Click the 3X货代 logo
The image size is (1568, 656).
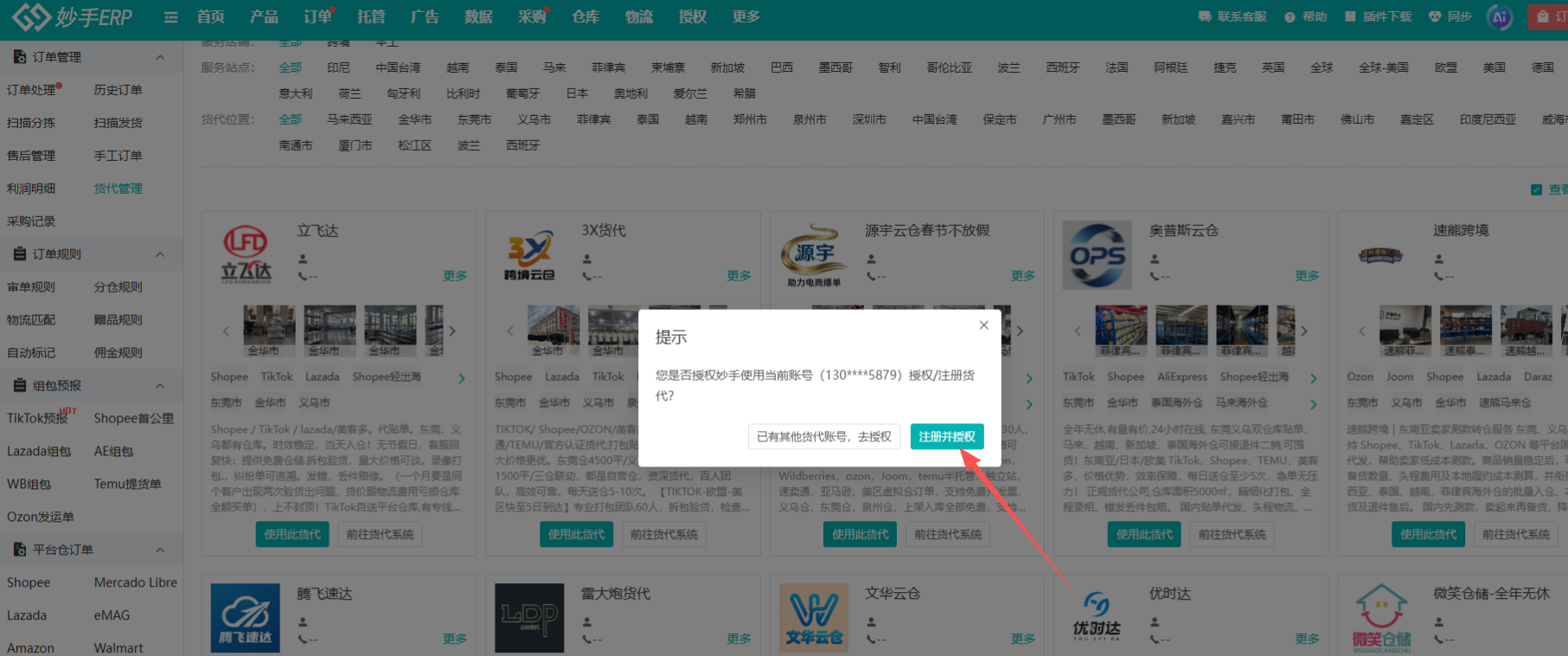tap(530, 254)
